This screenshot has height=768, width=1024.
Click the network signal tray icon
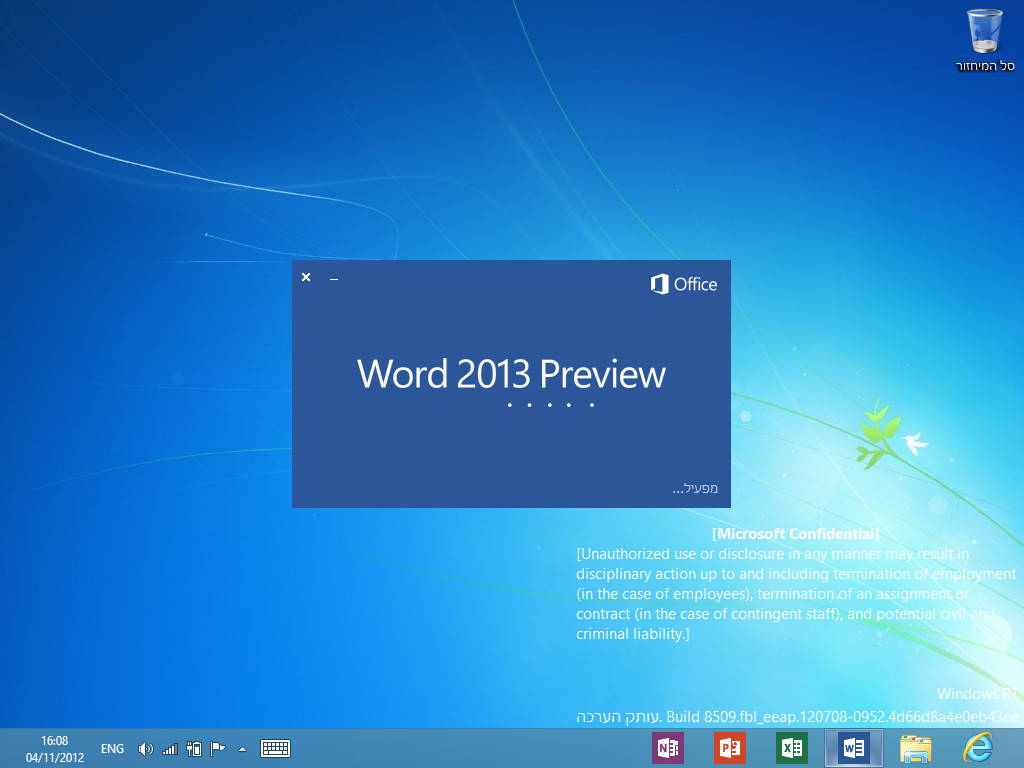(x=170, y=748)
